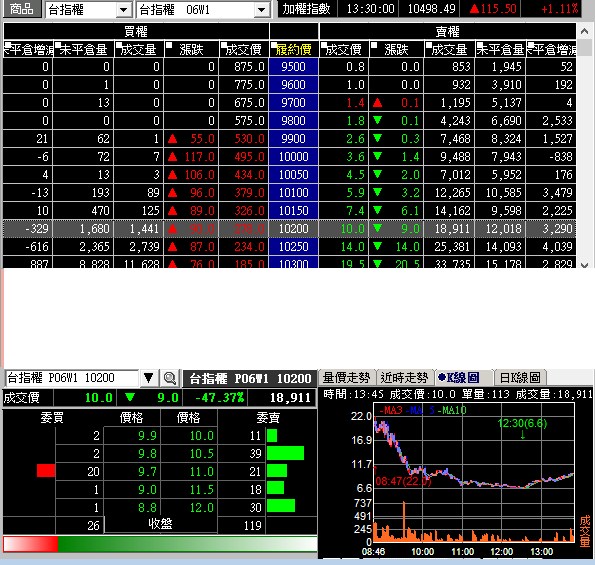Select strike price 9700
Screen dimensions: 595x565
[x=293, y=103]
